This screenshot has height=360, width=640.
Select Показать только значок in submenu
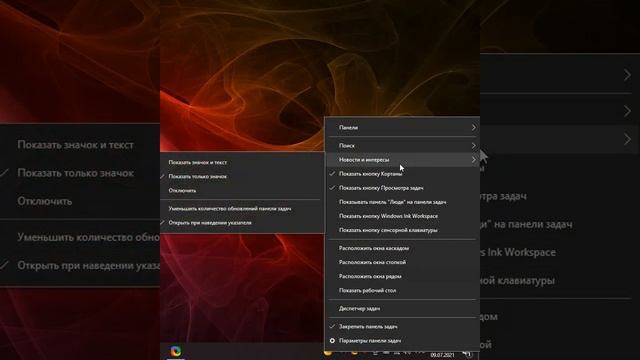point(241,176)
